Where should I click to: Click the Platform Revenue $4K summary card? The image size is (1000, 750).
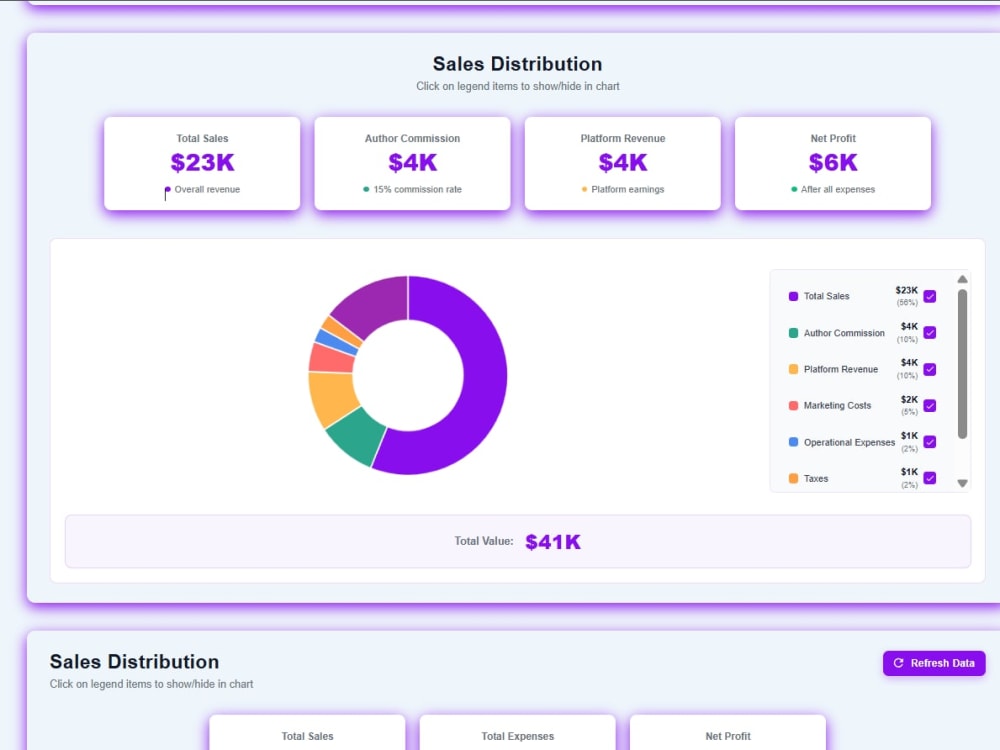(622, 163)
